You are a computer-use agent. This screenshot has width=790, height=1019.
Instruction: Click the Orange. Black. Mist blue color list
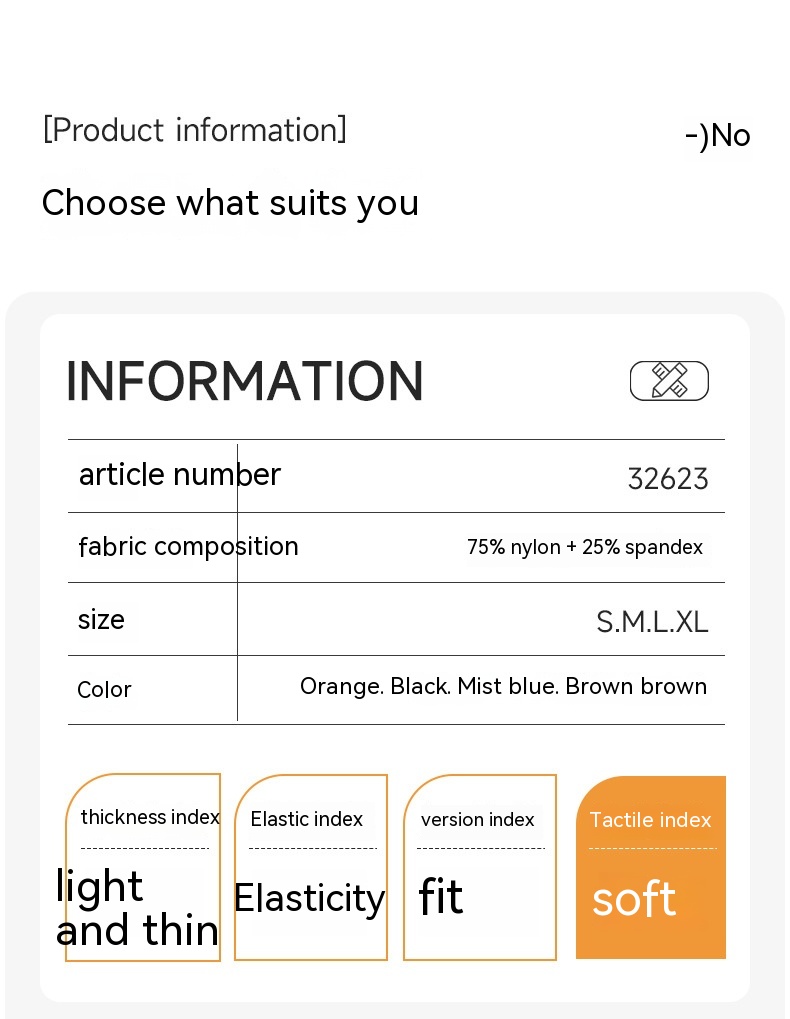(503, 687)
